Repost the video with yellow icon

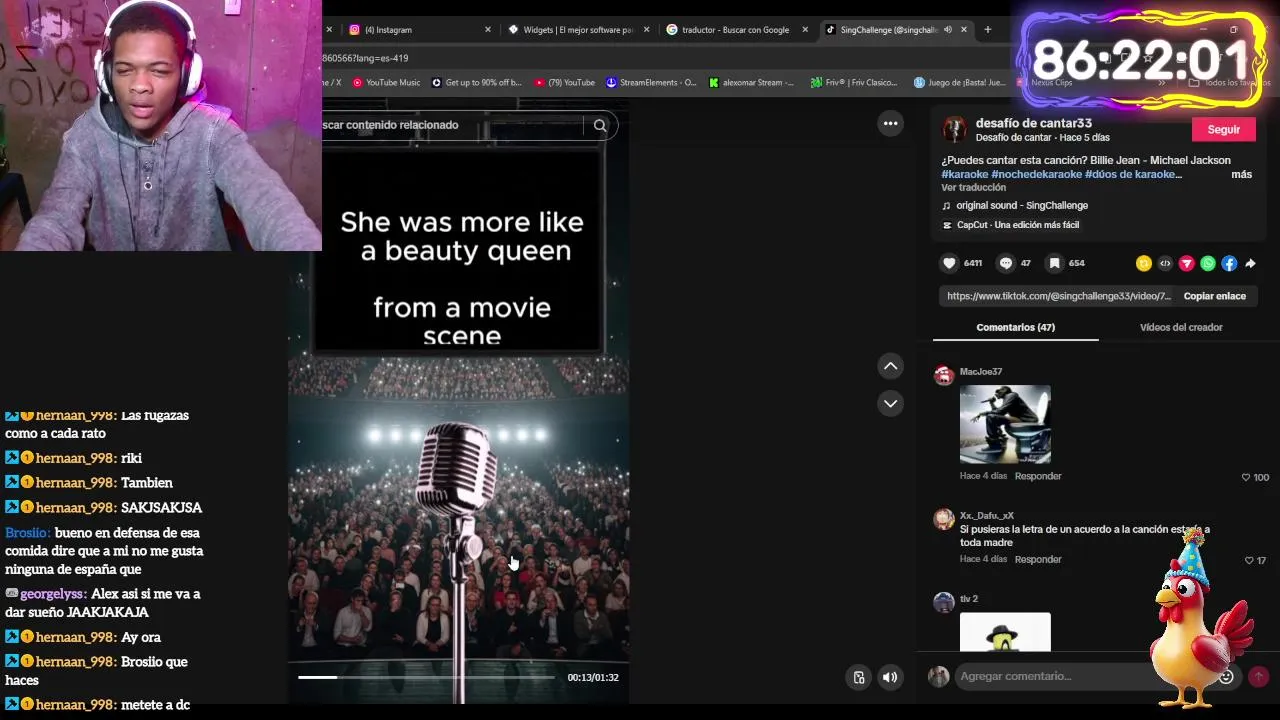(x=1144, y=263)
